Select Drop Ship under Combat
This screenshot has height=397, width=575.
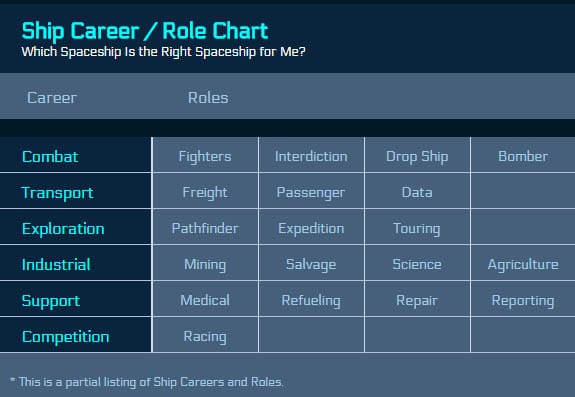pyautogui.click(x=417, y=156)
